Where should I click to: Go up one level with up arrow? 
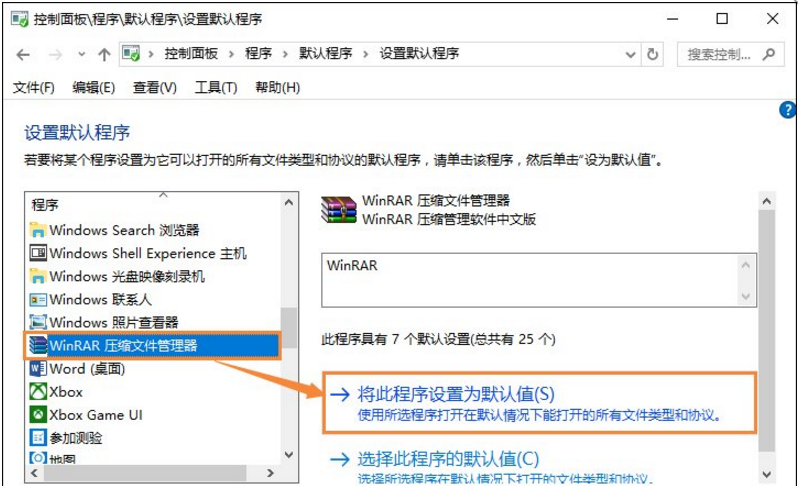(x=104, y=54)
